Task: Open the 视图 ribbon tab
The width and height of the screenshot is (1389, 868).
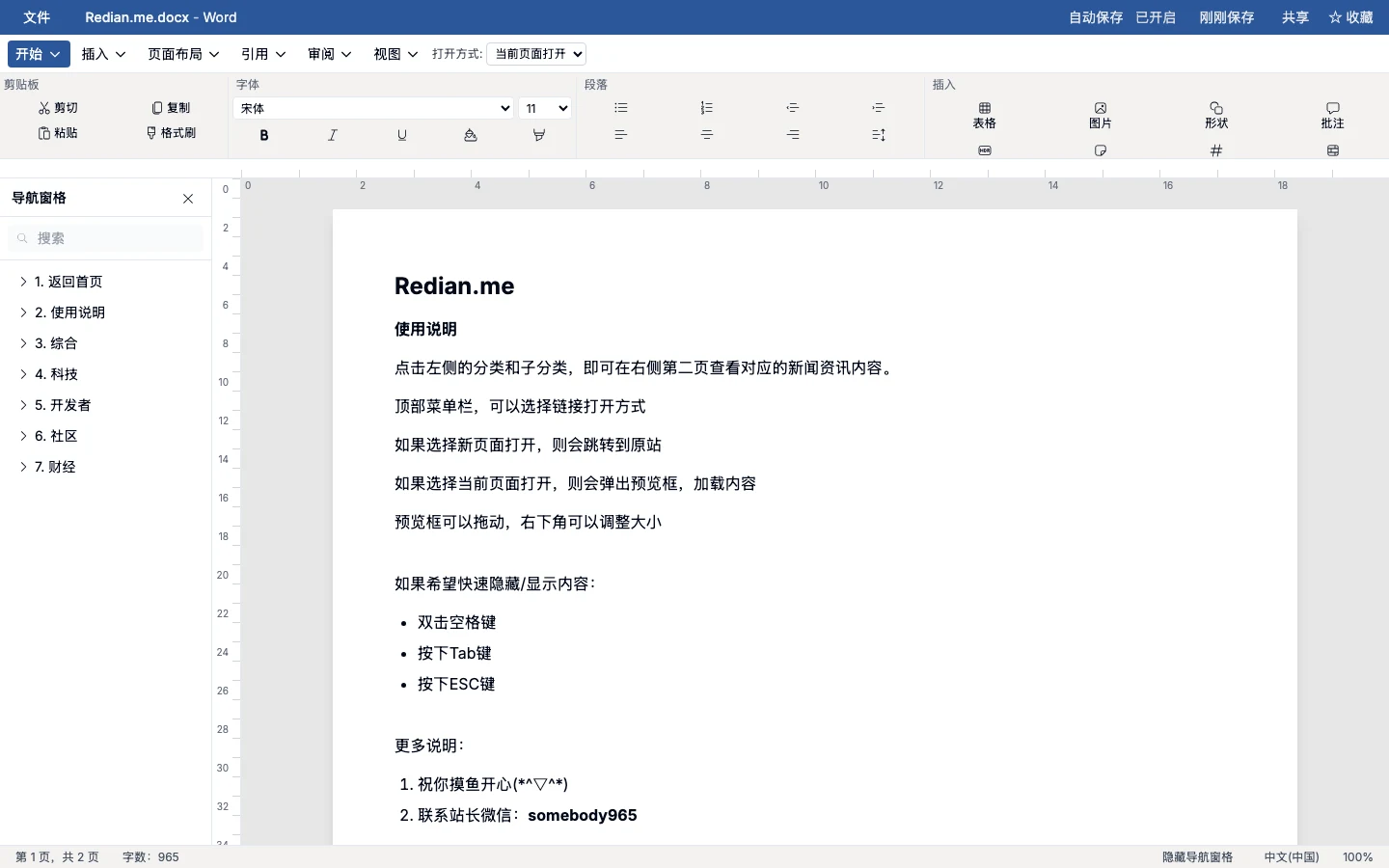Action: click(395, 54)
